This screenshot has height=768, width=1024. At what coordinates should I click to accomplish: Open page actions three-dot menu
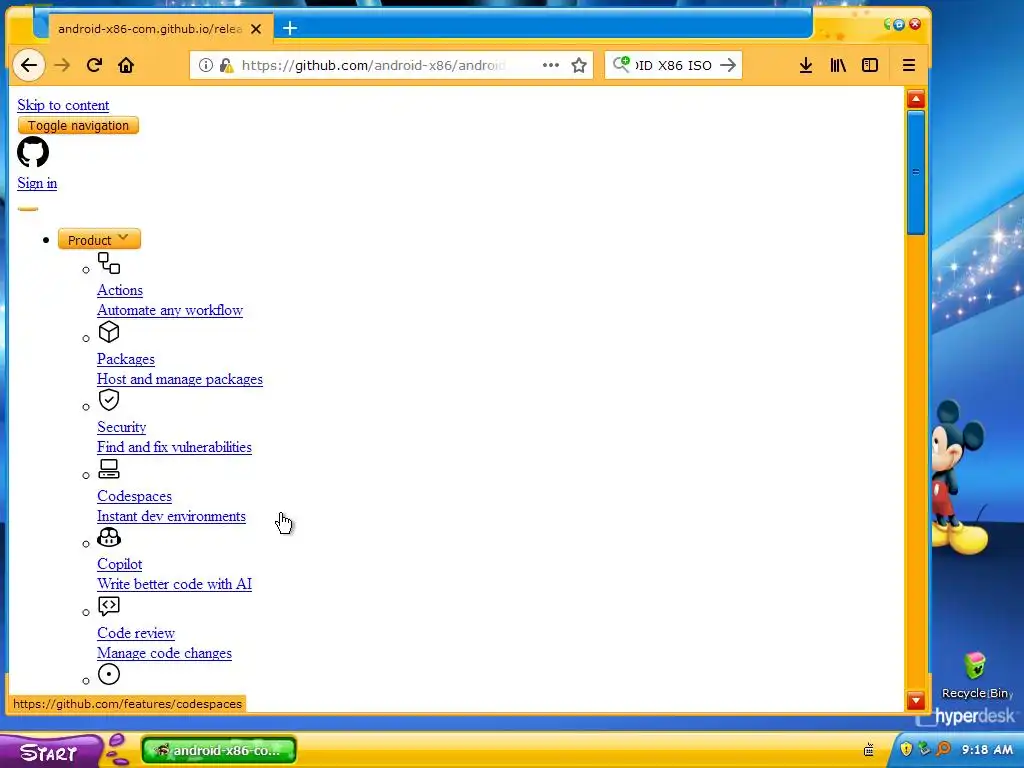point(551,65)
